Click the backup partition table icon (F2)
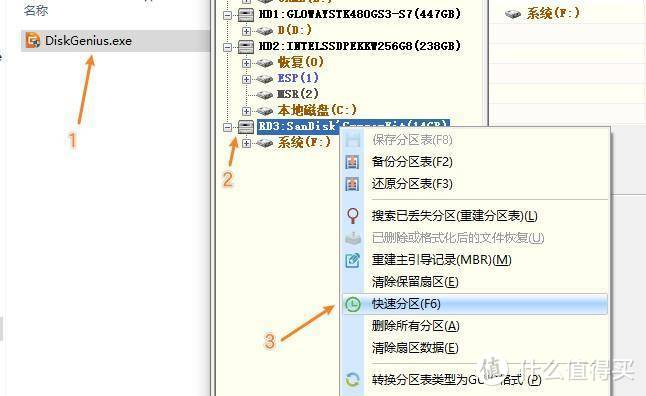This screenshot has width=646, height=396. click(x=352, y=162)
